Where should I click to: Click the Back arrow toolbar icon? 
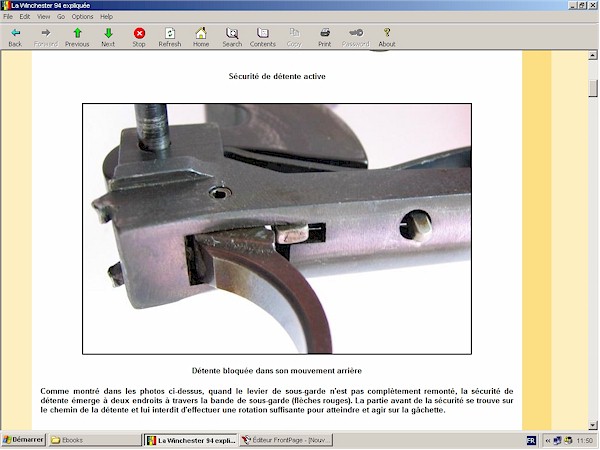(x=15, y=37)
